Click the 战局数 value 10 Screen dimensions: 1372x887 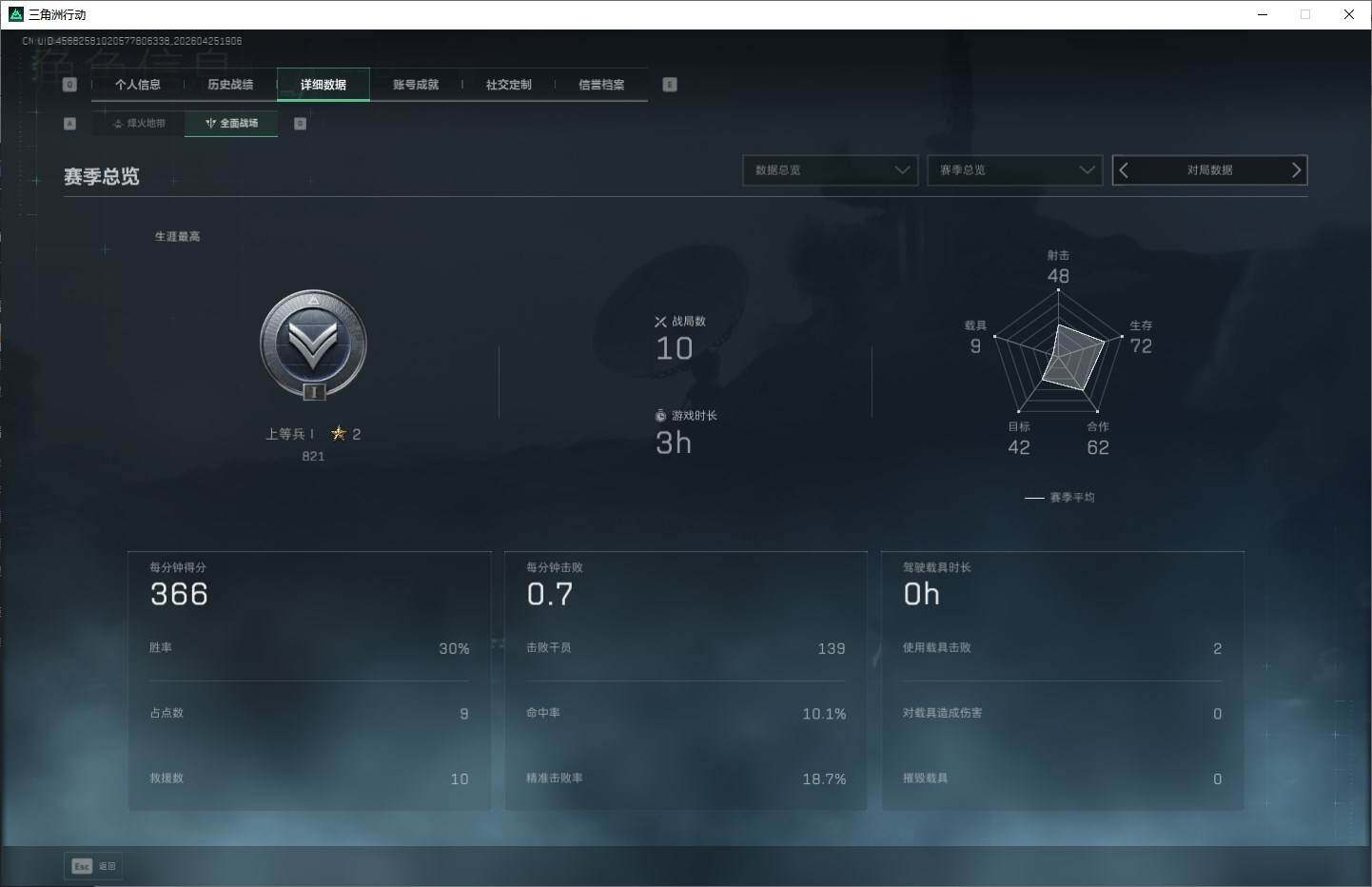pyautogui.click(x=675, y=348)
